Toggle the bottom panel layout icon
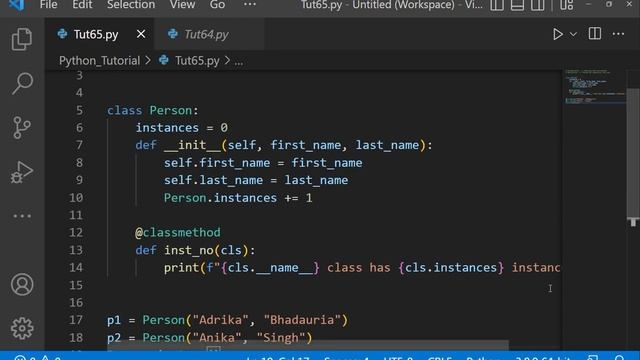640x360 pixels. pos(517,5)
